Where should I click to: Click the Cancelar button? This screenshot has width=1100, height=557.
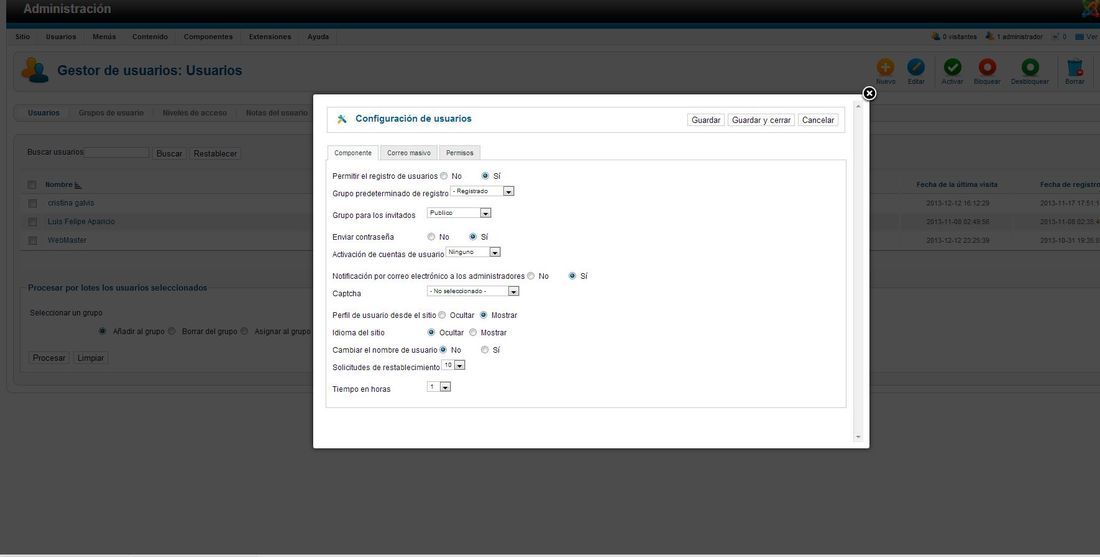(818, 120)
